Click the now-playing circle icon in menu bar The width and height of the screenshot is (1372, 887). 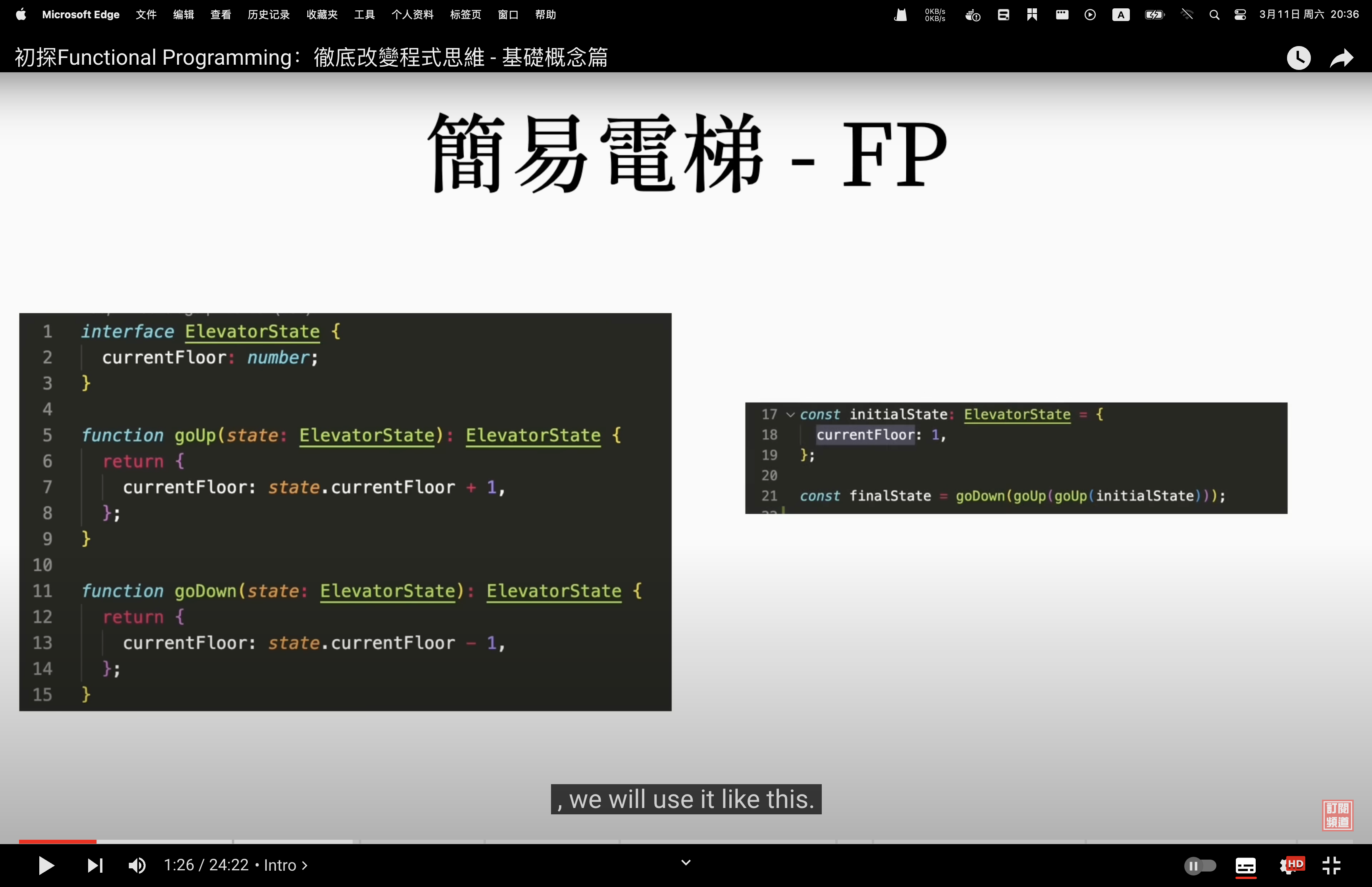pyautogui.click(x=1090, y=15)
